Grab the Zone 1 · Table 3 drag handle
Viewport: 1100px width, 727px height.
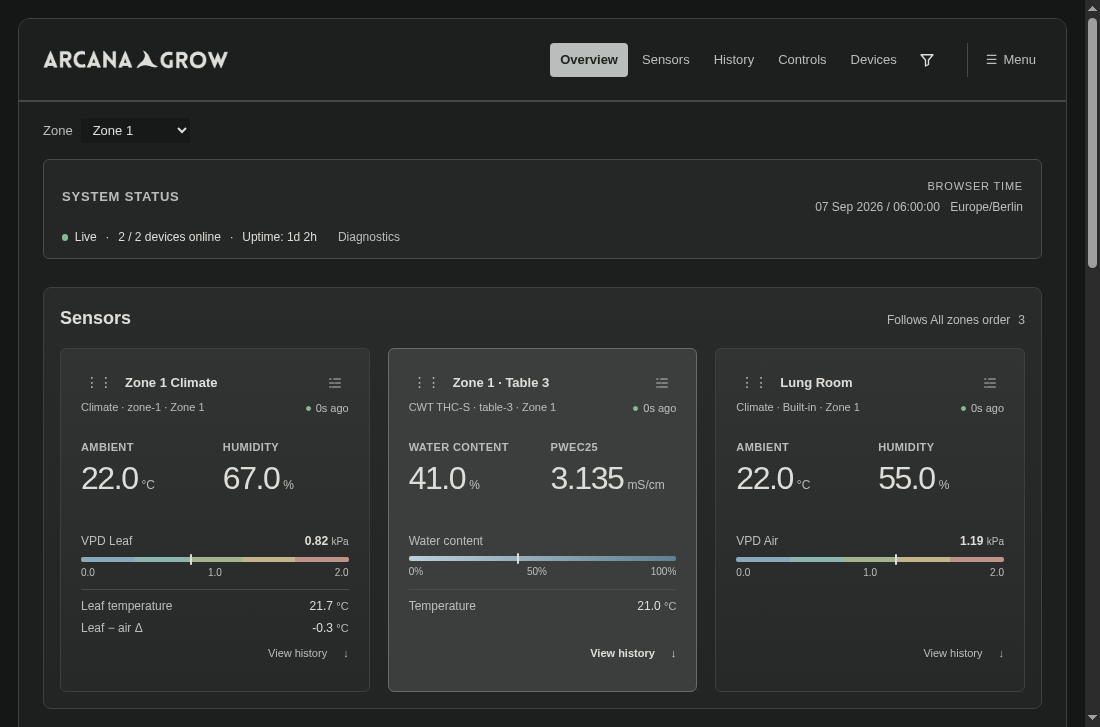(x=427, y=382)
